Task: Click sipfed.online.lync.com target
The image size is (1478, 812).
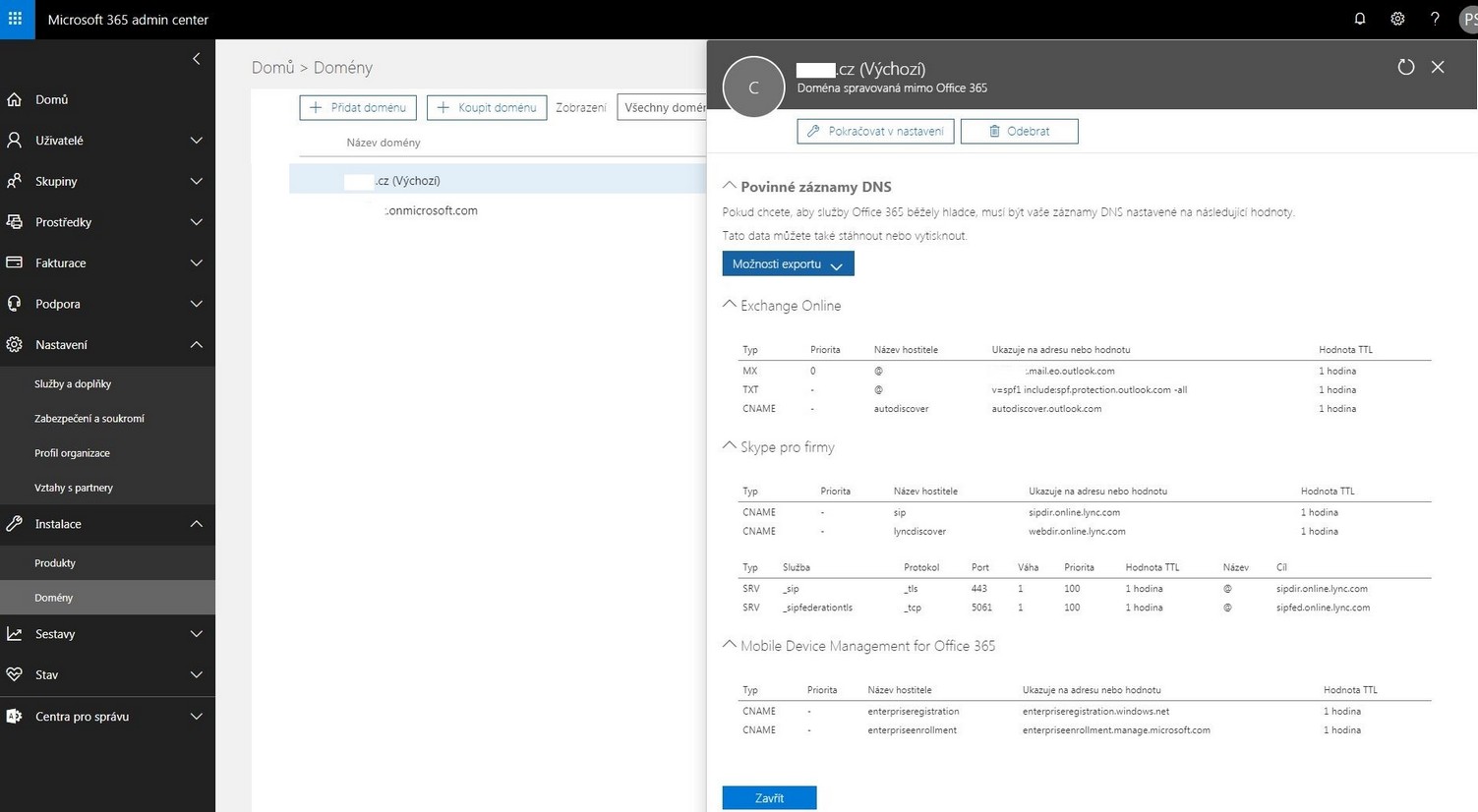Action: pos(1323,608)
